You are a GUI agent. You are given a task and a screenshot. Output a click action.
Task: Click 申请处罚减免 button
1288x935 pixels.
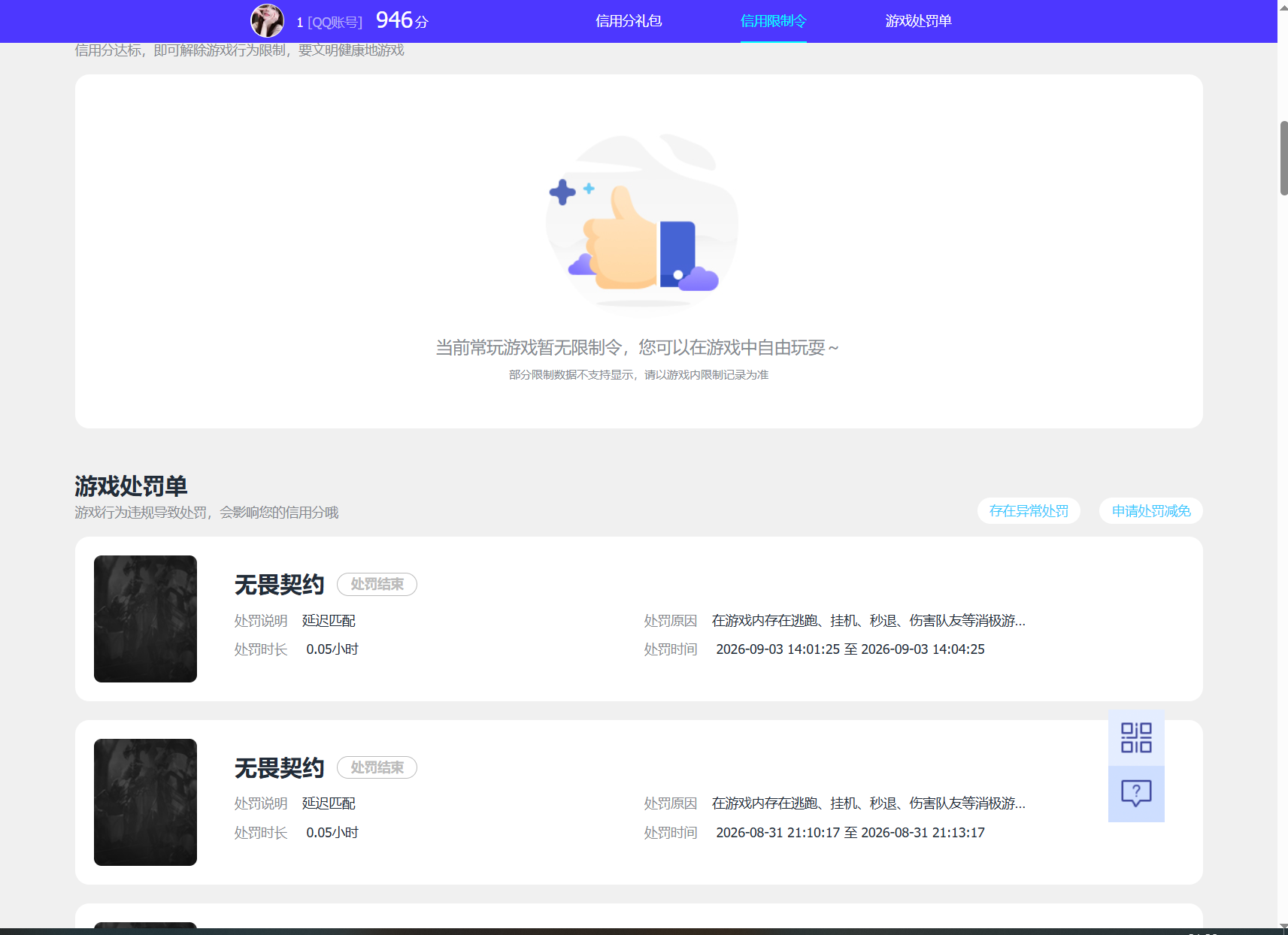pyautogui.click(x=1151, y=511)
